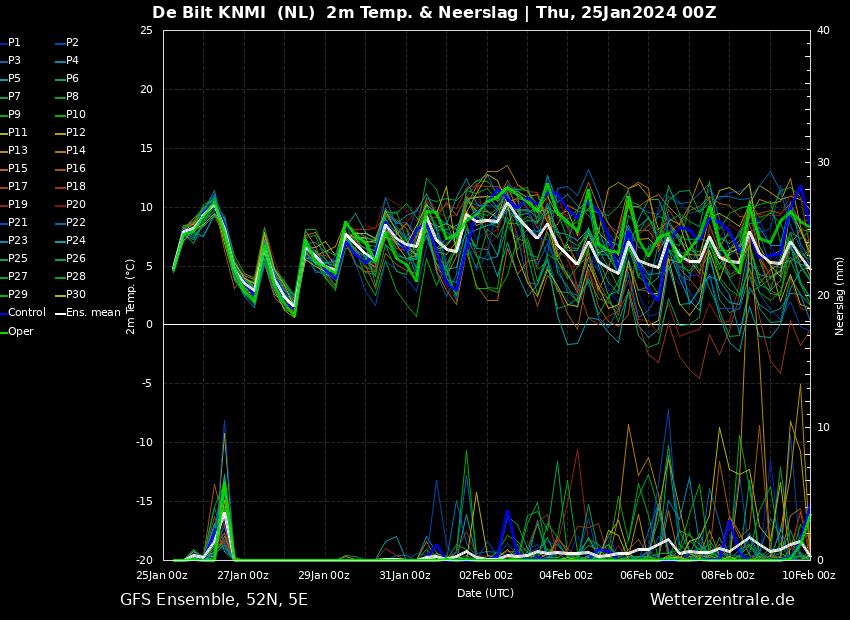Screen dimensions: 850x620
Task: Click the P18 legend label
Action: point(75,187)
